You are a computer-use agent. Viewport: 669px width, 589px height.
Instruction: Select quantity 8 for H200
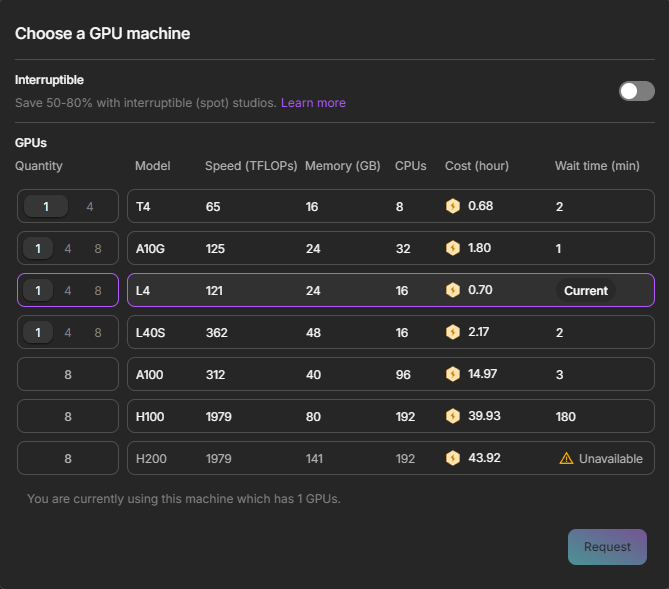[68, 458]
